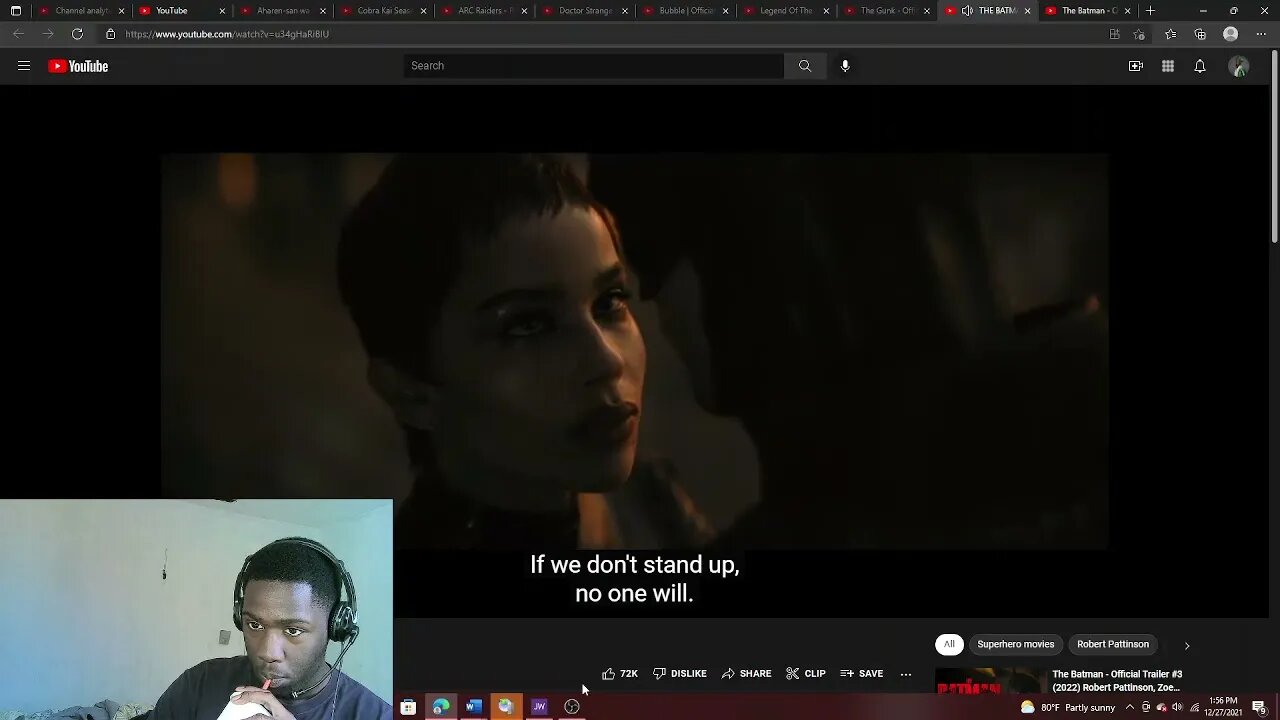Click the CLIP scissors button
Image resolution: width=1280 pixels, height=720 pixels.
coord(806,674)
